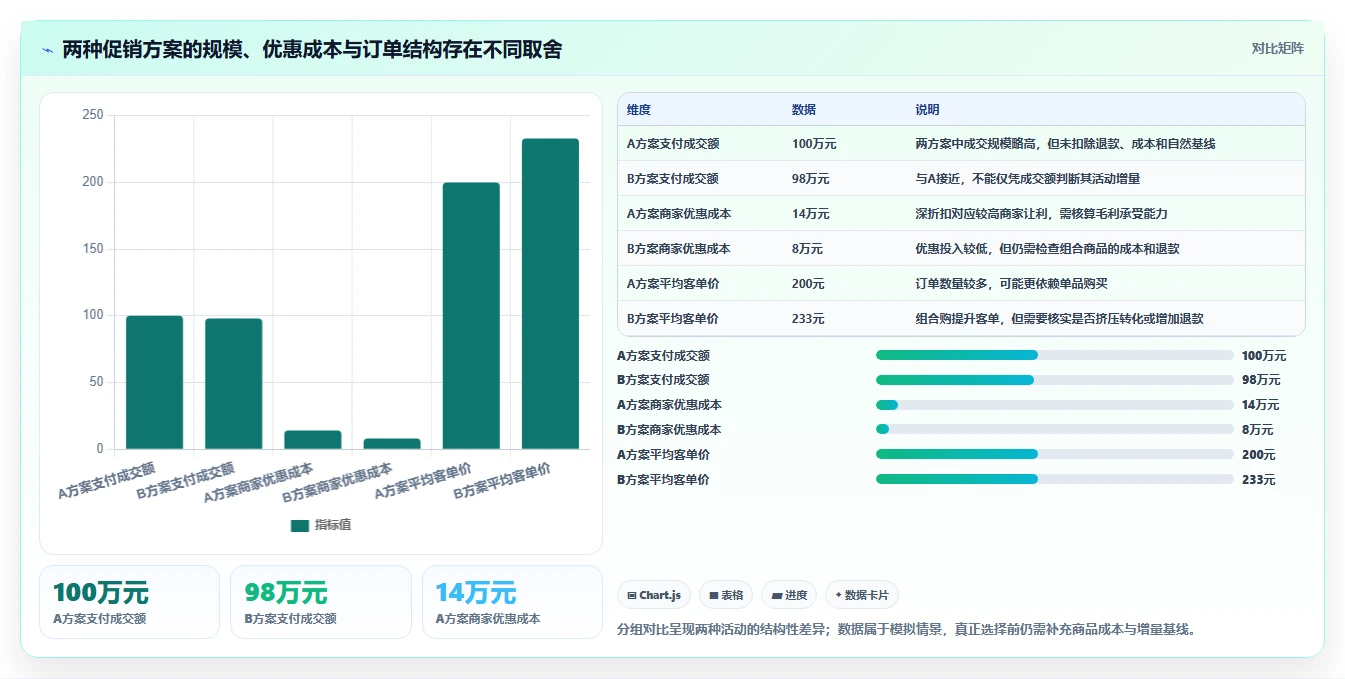Viewport: 1345px width, 679px height.
Task: Click the 数据 table header
Action: pos(804,110)
